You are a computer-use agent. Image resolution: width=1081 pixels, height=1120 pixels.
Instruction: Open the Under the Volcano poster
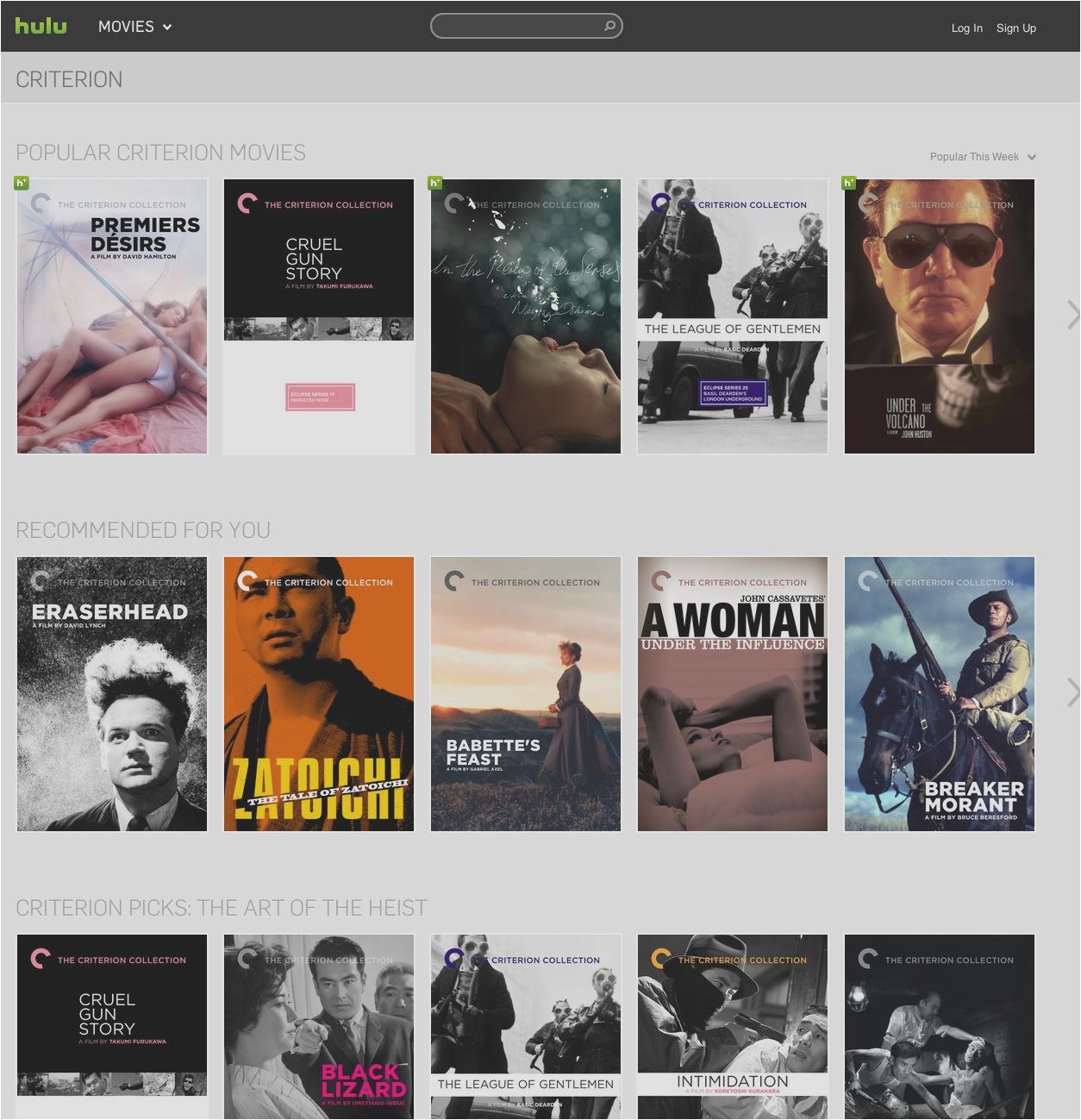[x=940, y=316]
